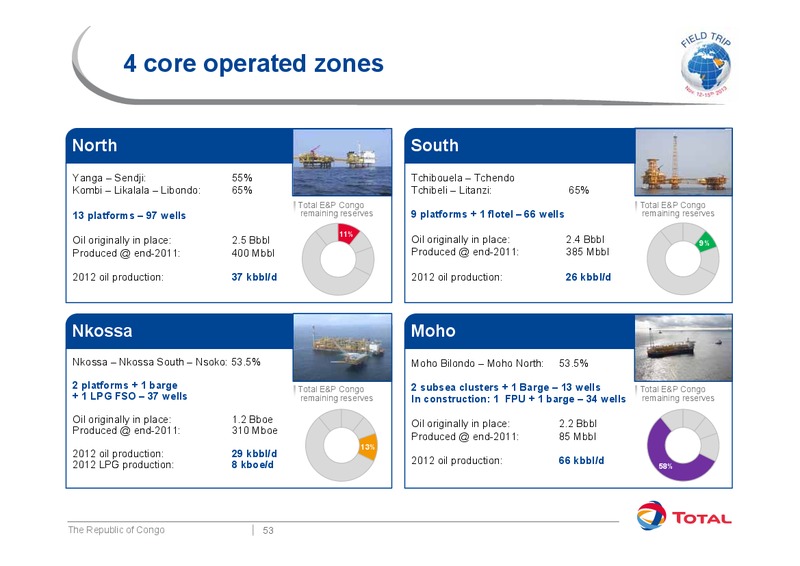The width and height of the screenshot is (800, 566).
Task: Click the '26 kbbl/d' production value
Action: coord(588,277)
